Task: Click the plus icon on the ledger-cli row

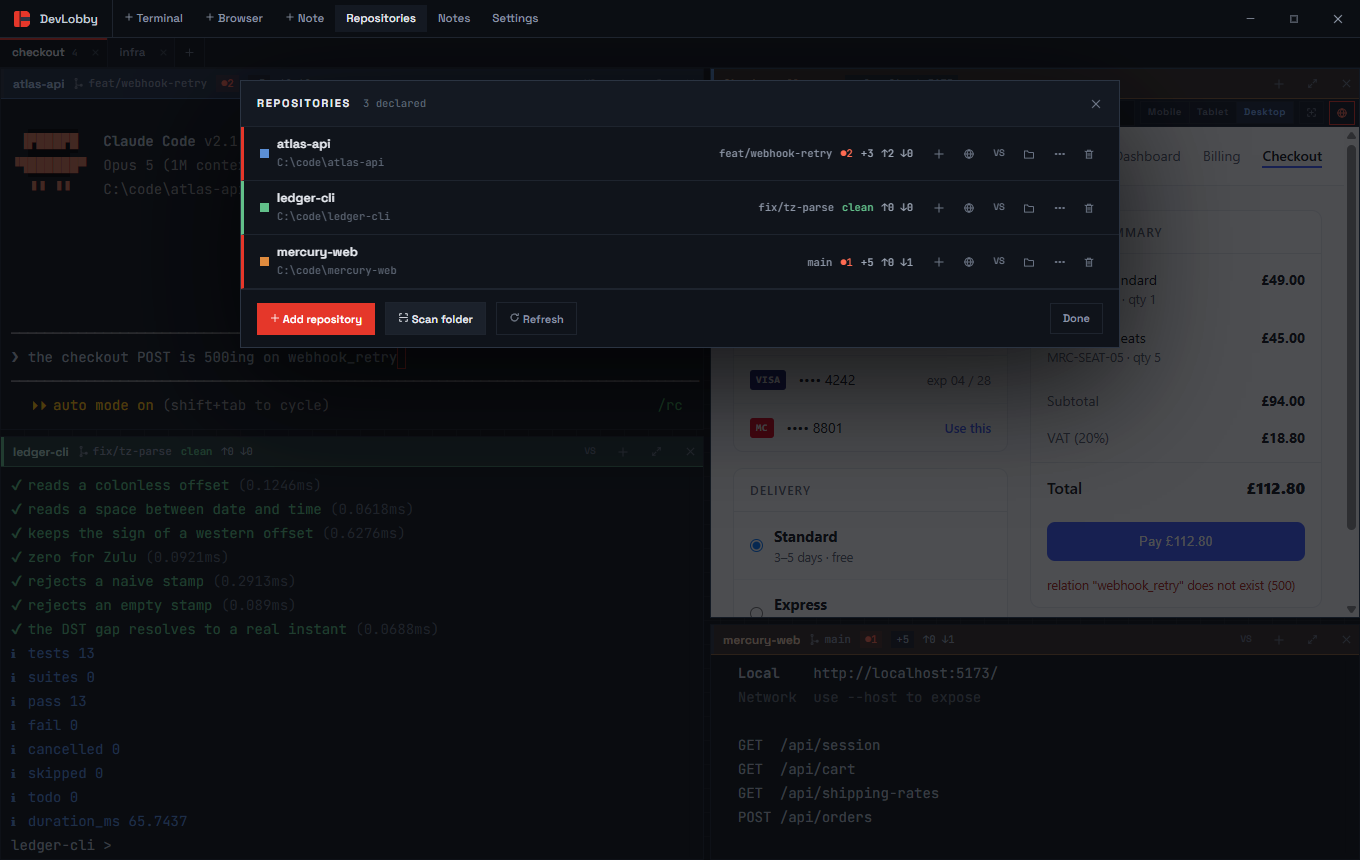Action: coord(939,208)
